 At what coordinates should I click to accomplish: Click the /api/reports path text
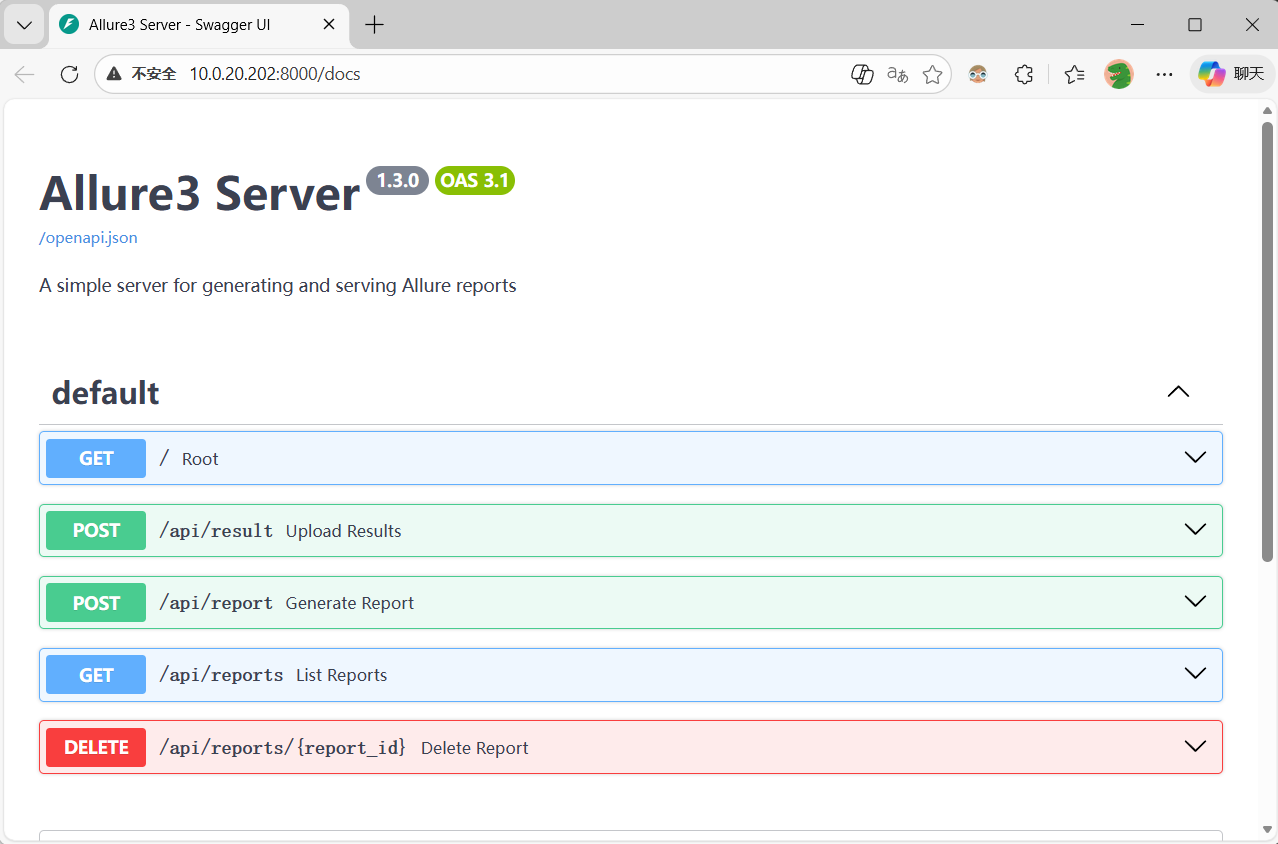pos(221,675)
